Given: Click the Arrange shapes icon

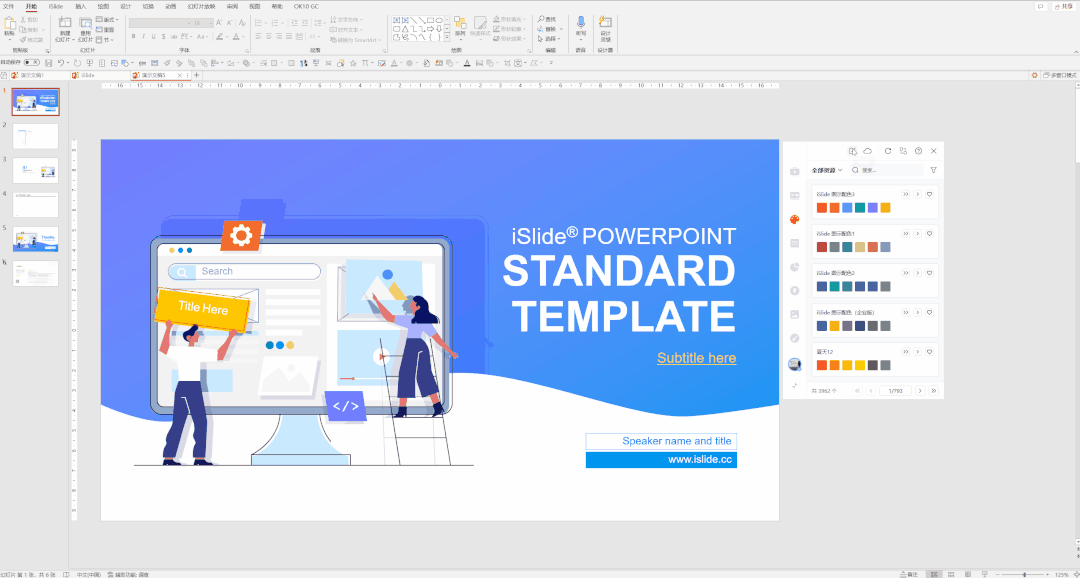Looking at the screenshot, I should pyautogui.click(x=460, y=23).
